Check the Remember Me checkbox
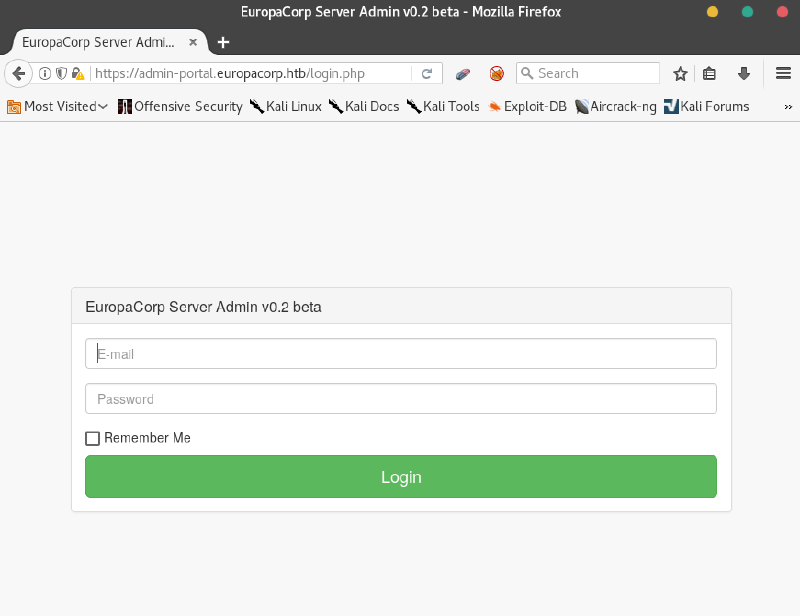Image resolution: width=800 pixels, height=616 pixels. point(92,438)
